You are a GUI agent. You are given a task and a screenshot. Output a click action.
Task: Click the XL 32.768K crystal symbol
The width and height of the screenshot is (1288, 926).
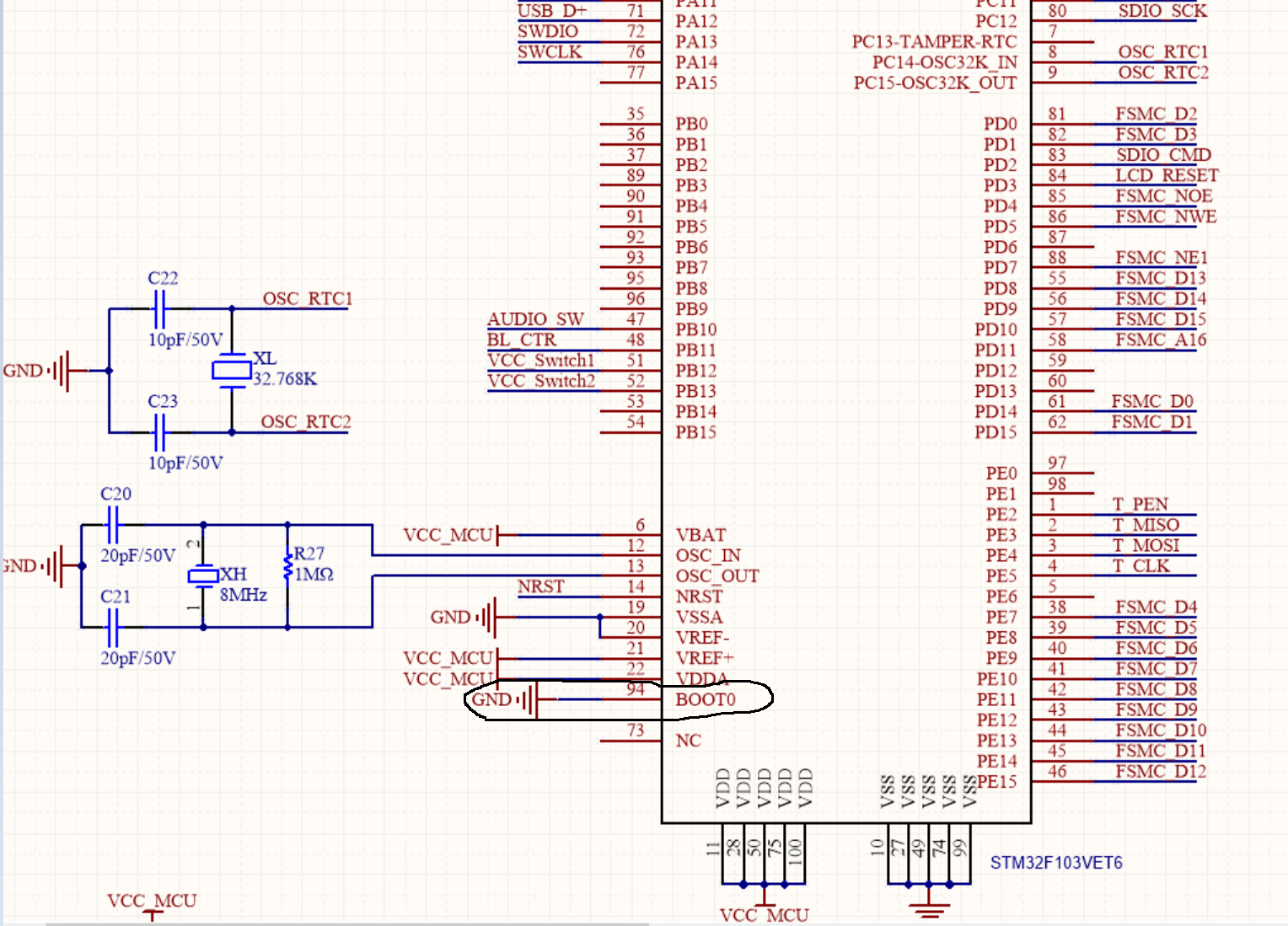click(232, 370)
